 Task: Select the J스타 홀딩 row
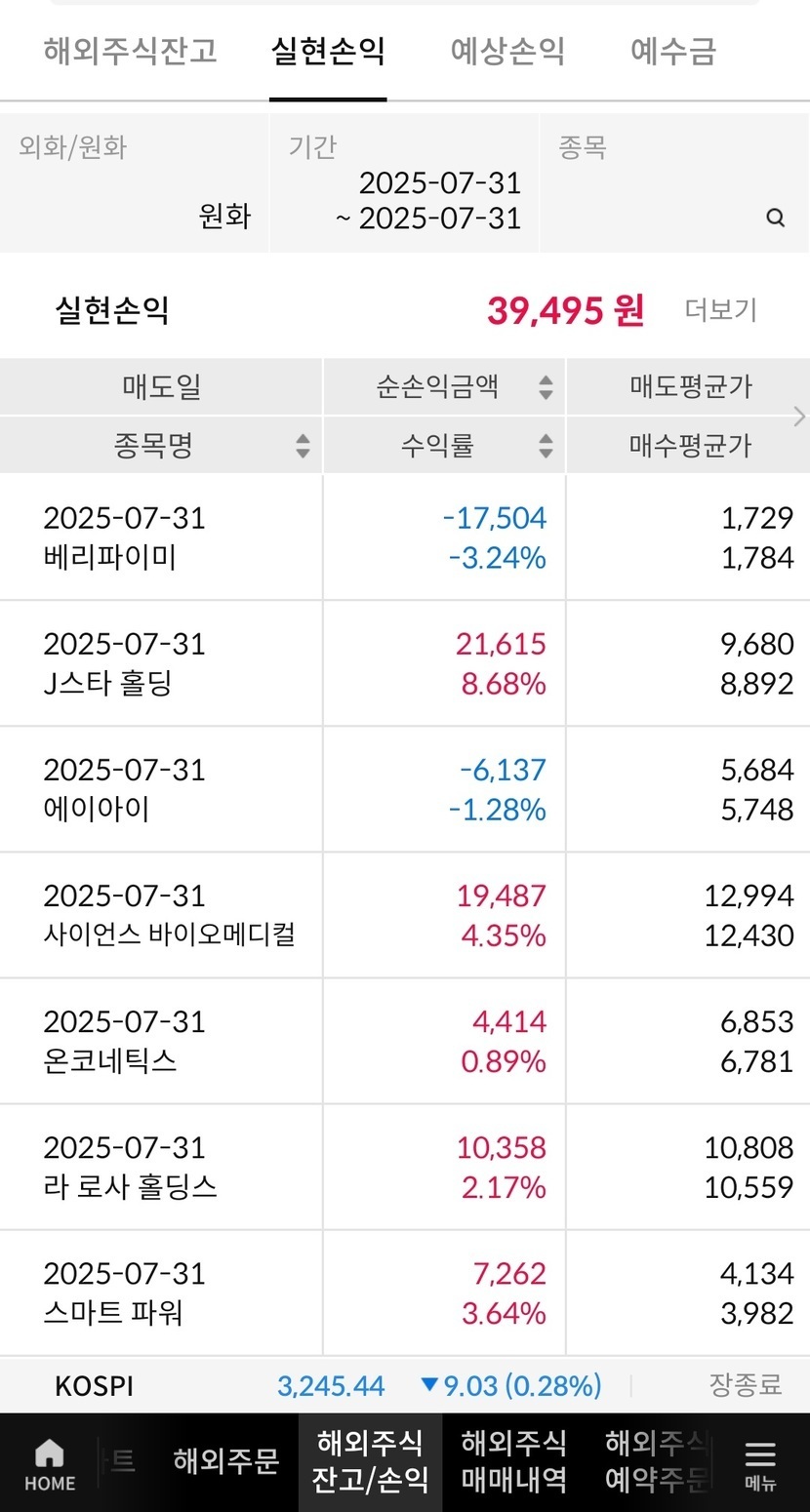(x=405, y=663)
